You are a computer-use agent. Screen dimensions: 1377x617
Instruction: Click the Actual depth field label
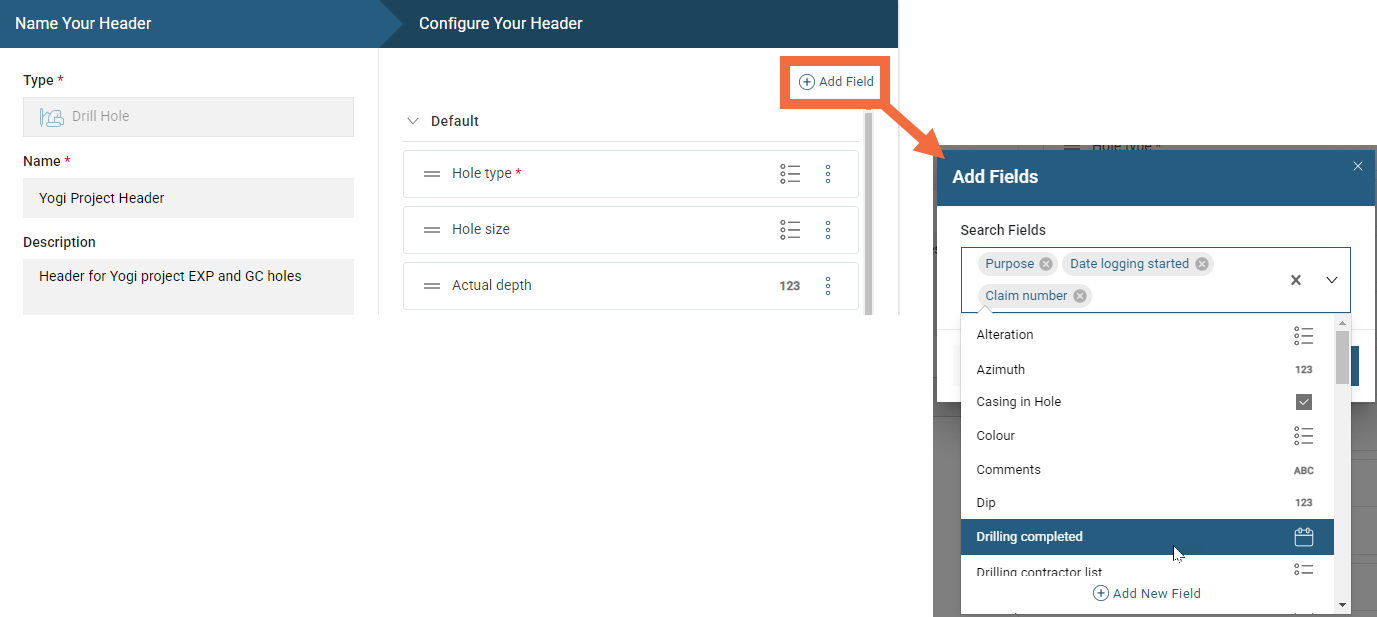click(492, 286)
